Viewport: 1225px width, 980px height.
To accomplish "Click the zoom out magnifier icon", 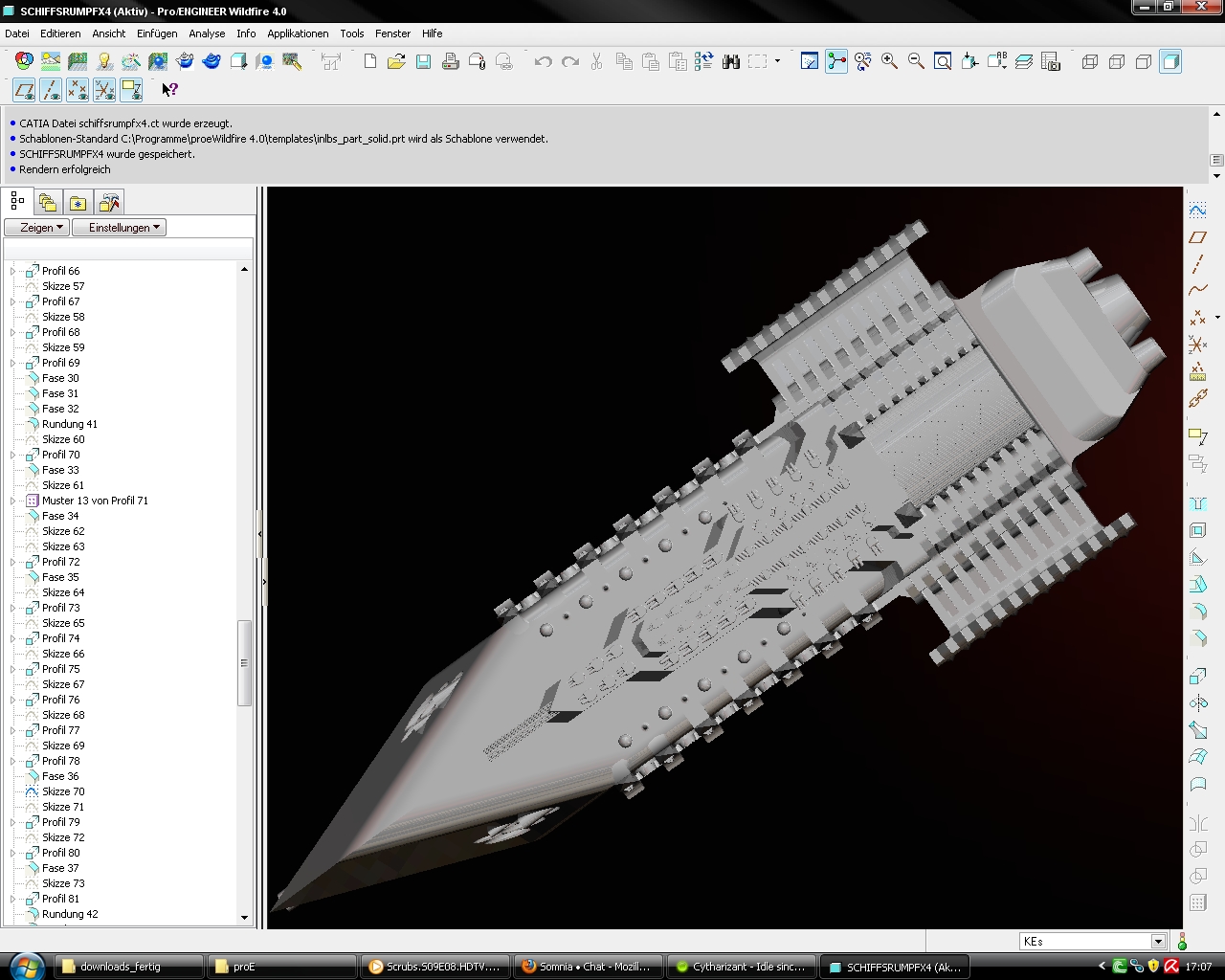I will pyautogui.click(x=916, y=62).
